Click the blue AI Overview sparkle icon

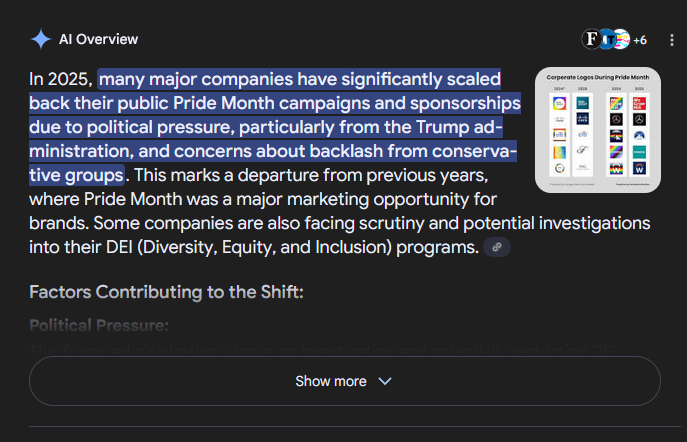(x=41, y=39)
